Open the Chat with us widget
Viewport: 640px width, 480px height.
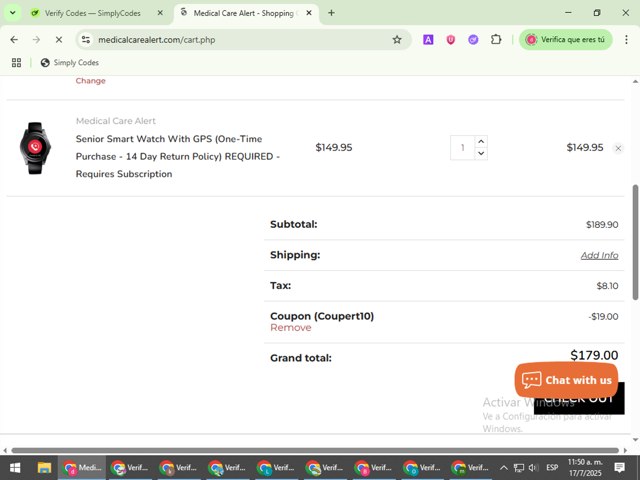click(x=566, y=380)
